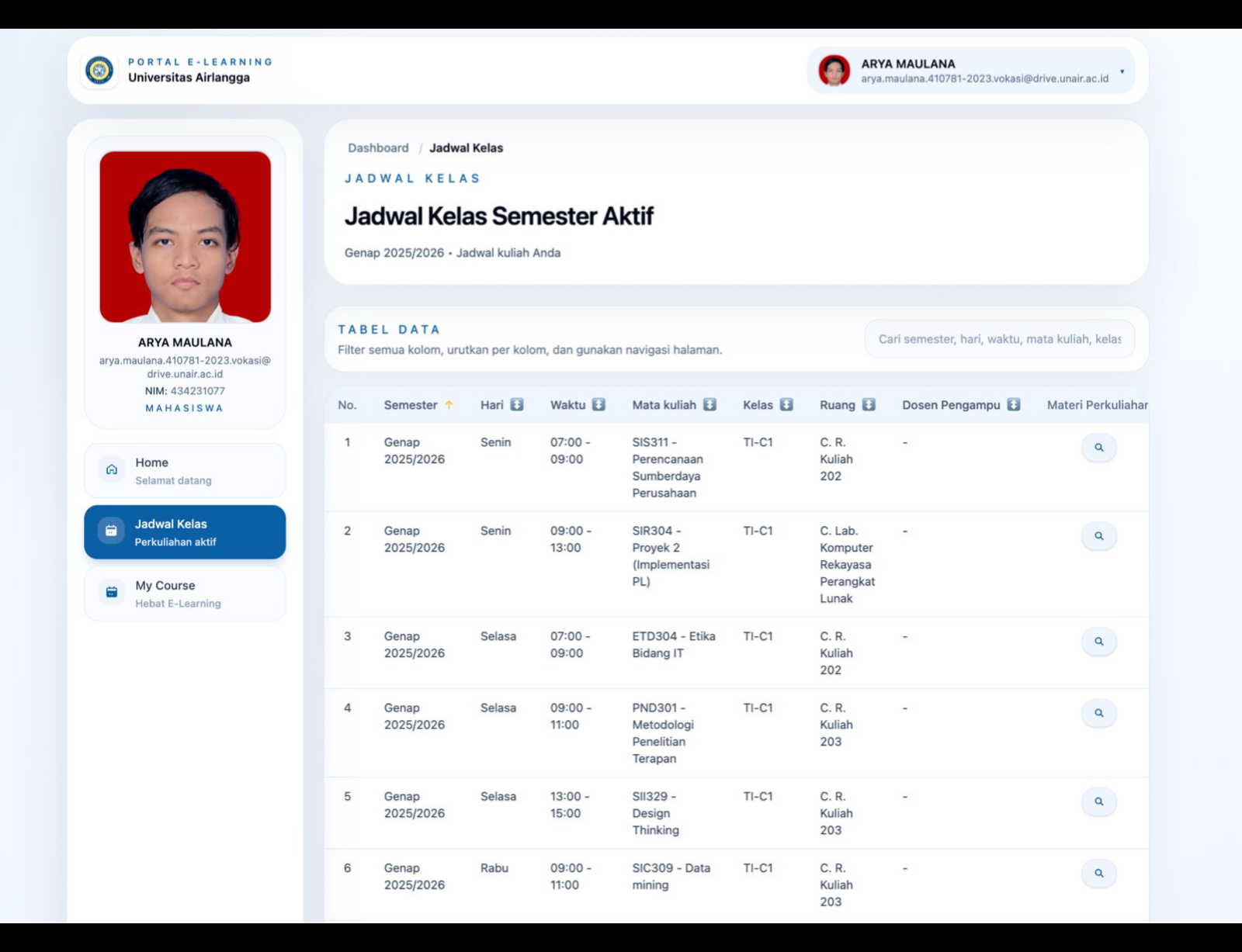This screenshot has width=1242, height=952.
Task: Toggle sorting on the Kelas column
Action: click(x=787, y=404)
